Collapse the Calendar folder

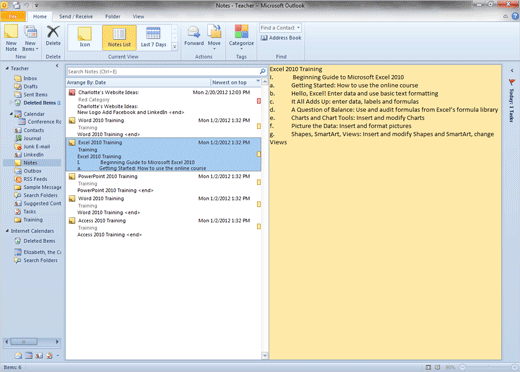pyautogui.click(x=11, y=114)
